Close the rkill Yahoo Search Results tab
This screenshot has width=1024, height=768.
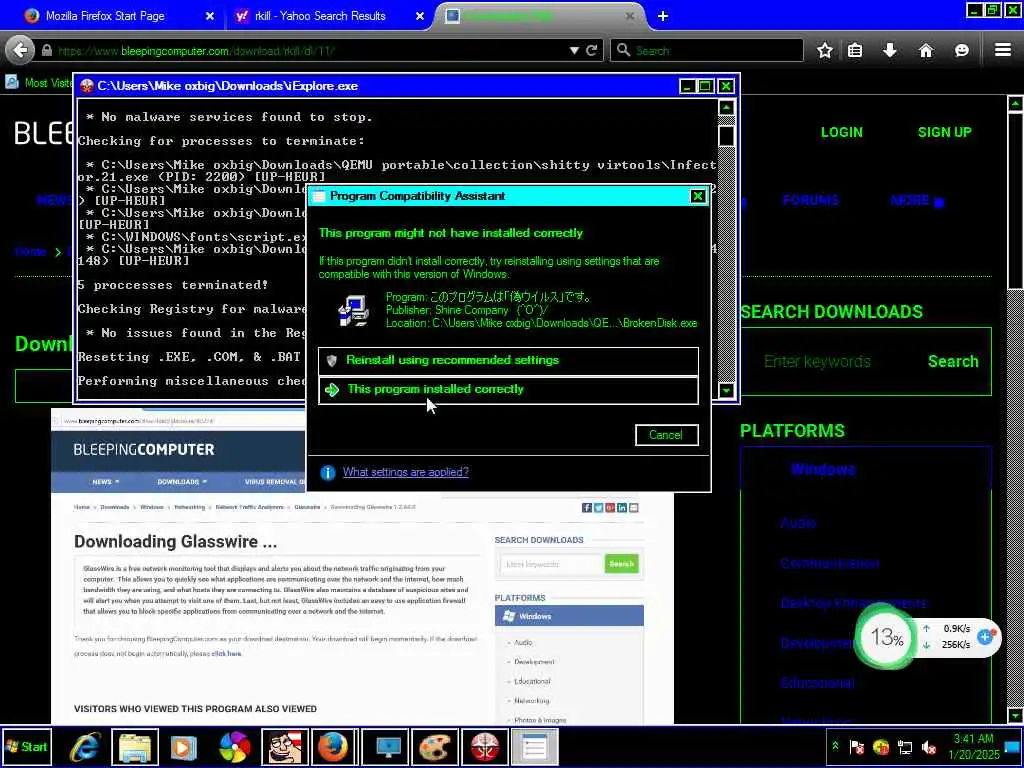pyautogui.click(x=420, y=16)
